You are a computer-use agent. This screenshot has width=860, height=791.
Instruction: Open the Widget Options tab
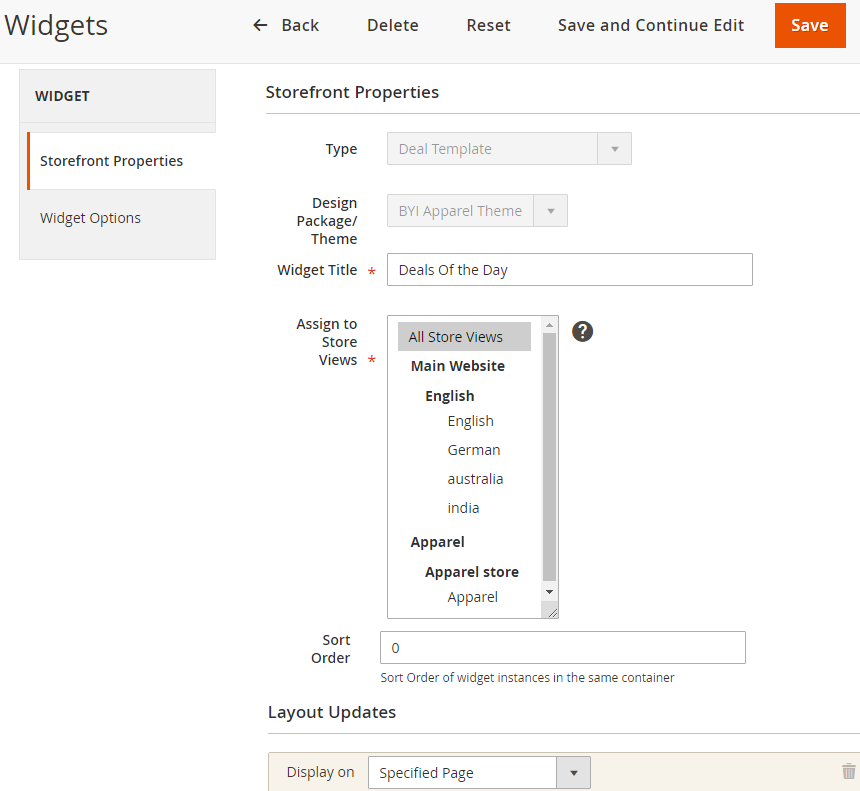click(x=90, y=218)
